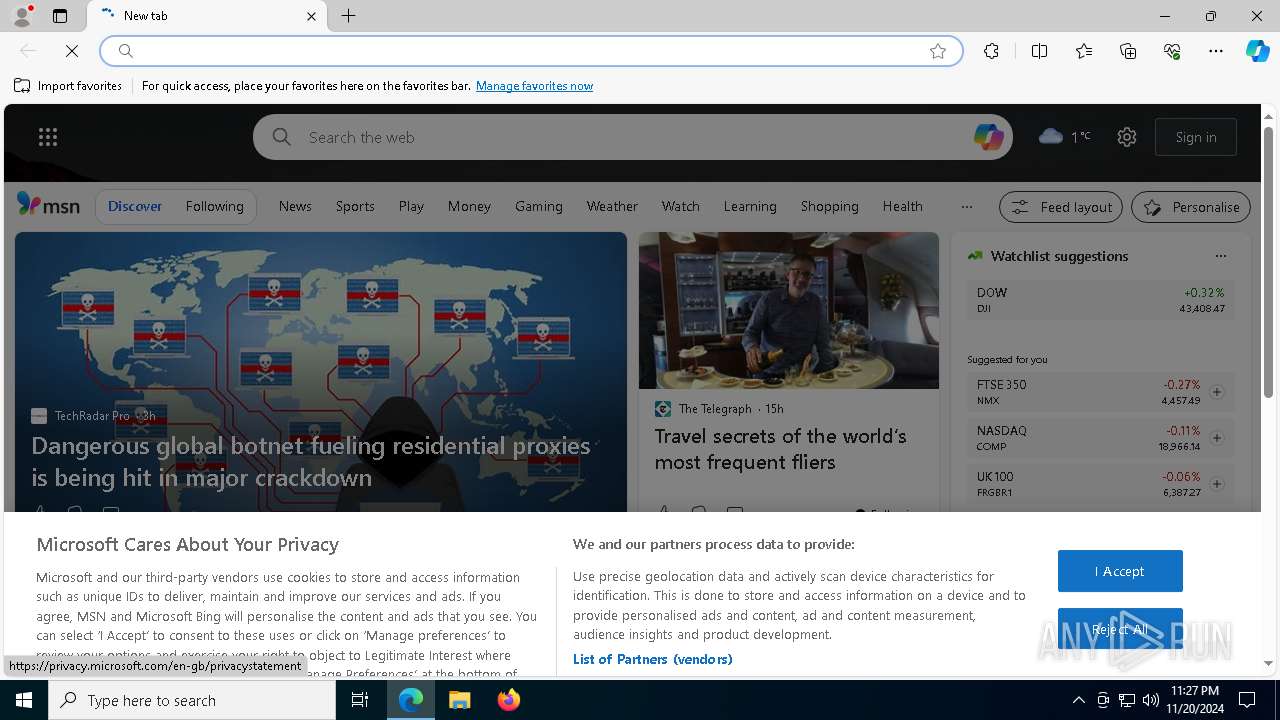Open a new tab with plus button
Screen dimensions: 1280x720
[348, 16]
